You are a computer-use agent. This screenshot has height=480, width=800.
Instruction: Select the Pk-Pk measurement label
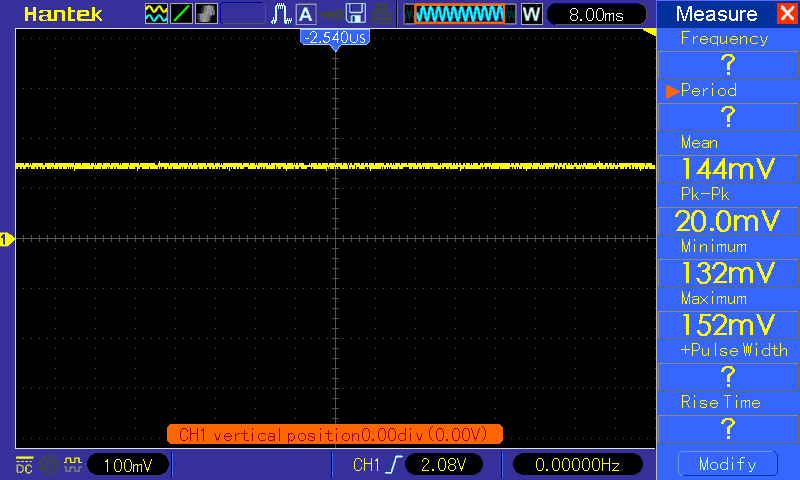[705, 194]
